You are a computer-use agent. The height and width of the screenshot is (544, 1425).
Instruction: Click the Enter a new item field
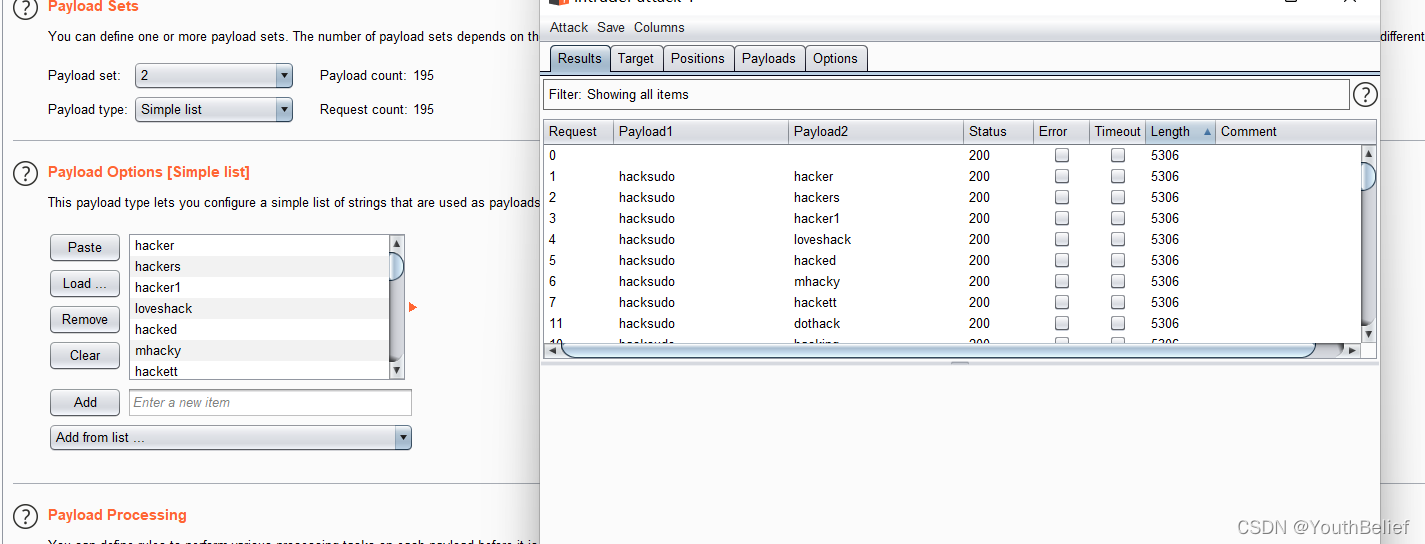pos(270,403)
